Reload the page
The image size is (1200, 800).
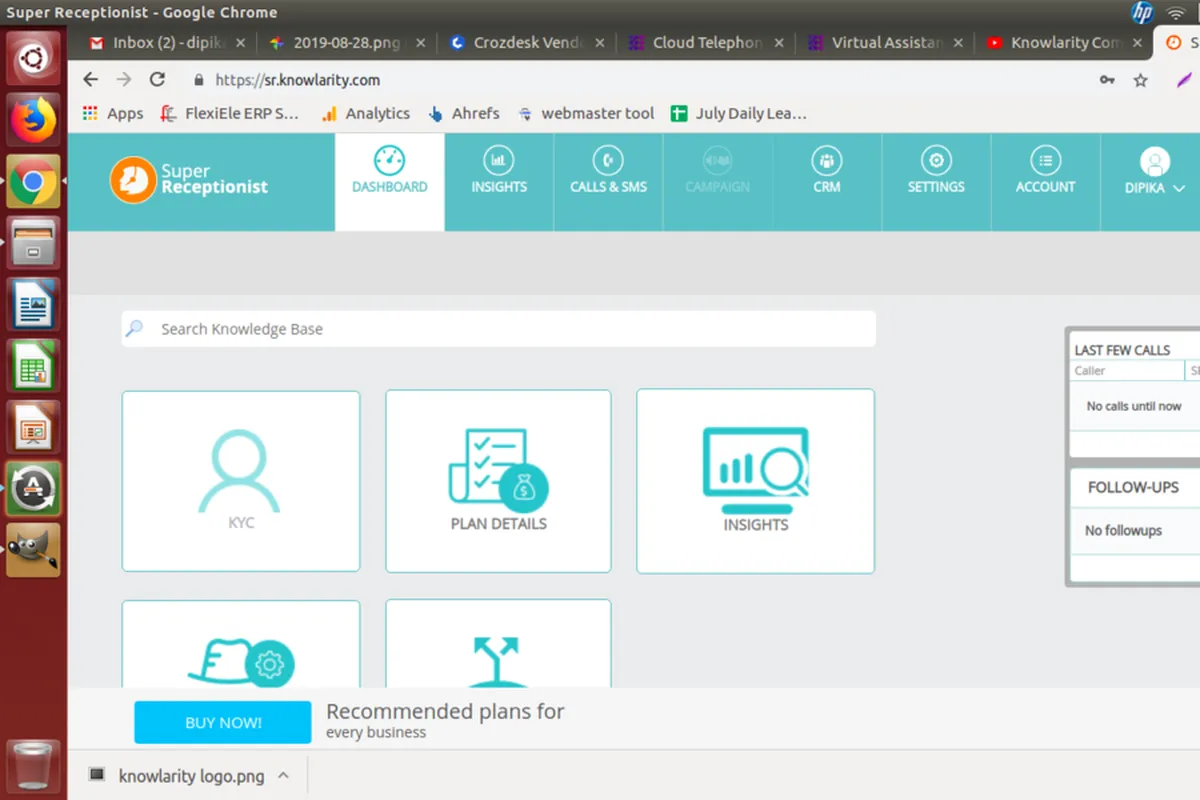(157, 80)
